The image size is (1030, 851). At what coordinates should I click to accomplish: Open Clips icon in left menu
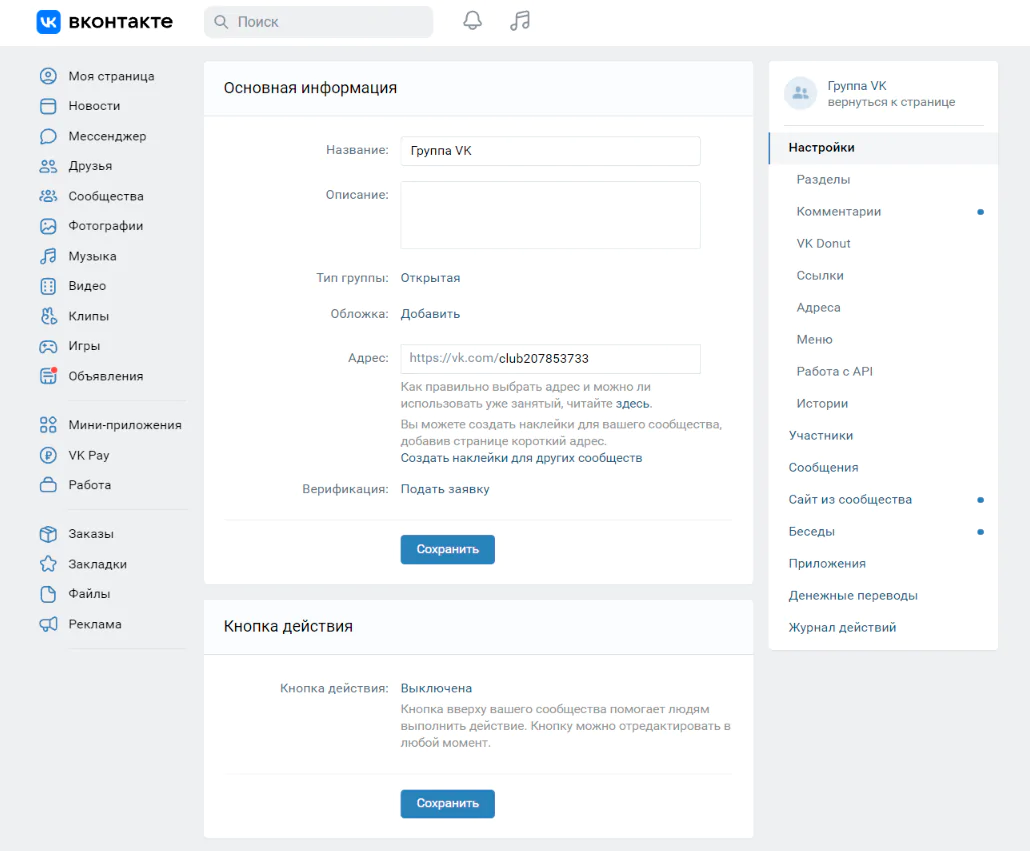click(48, 316)
